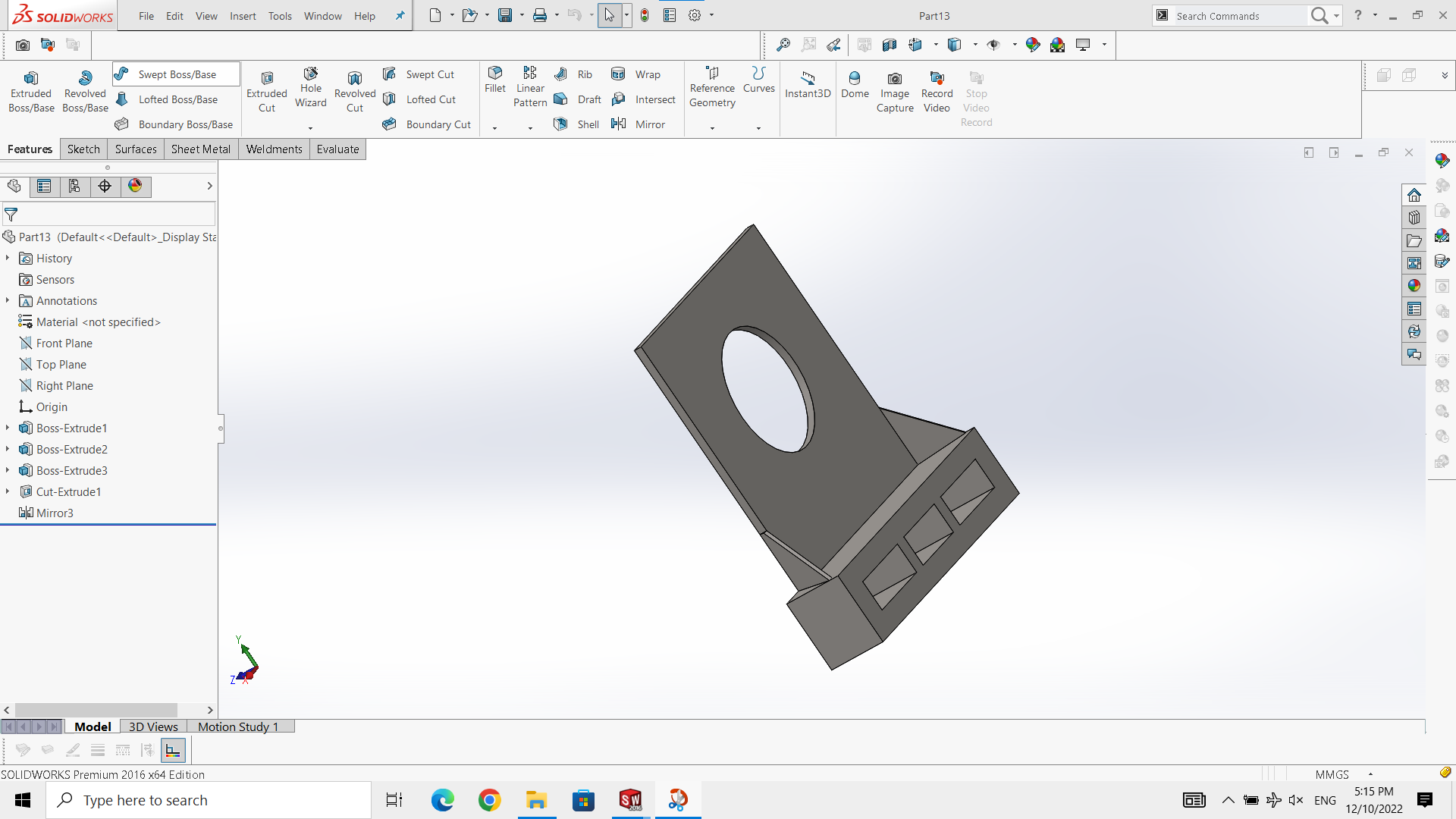Open Reference Geometry dropdown arrow
Screen dimensions: 1456x819
(712, 128)
